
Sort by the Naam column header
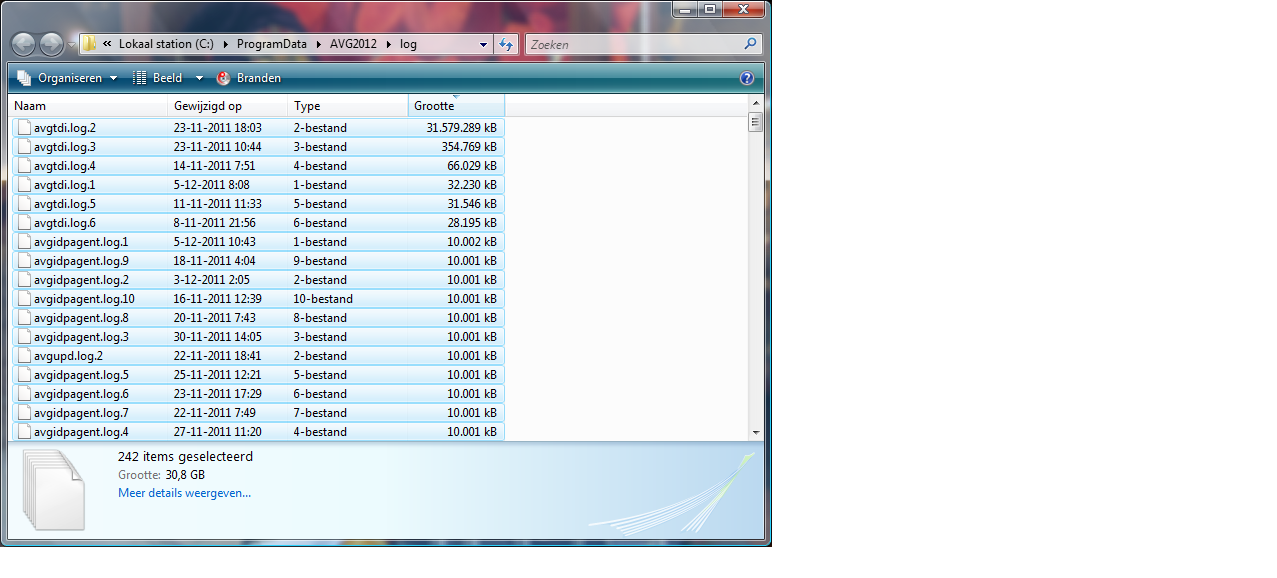[88, 106]
